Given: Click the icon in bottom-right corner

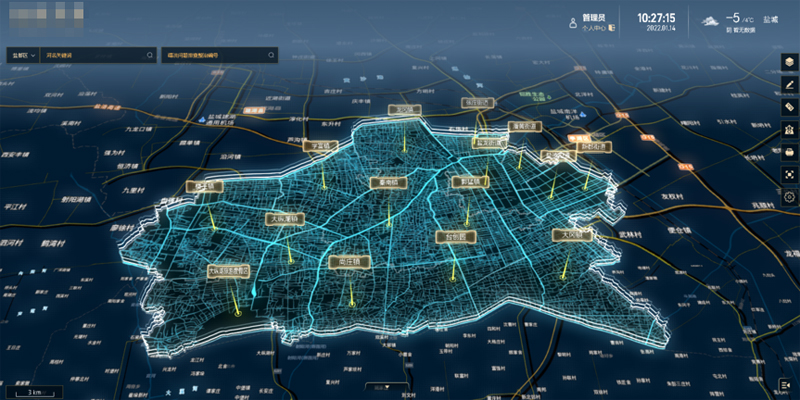Looking at the screenshot, I should click(787, 385).
